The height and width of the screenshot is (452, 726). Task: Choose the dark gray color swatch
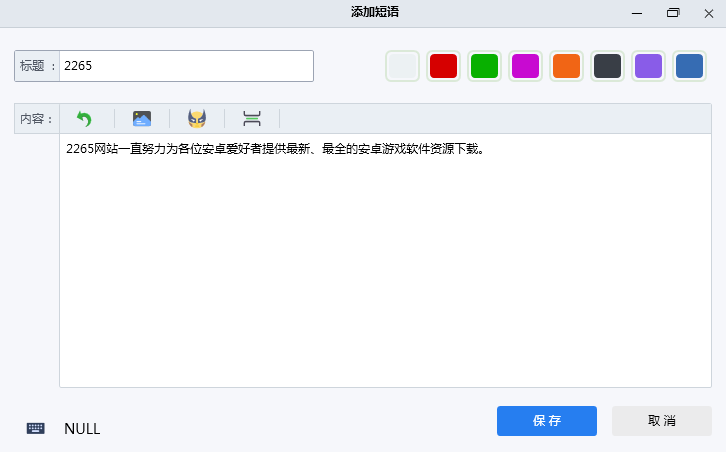coord(607,66)
